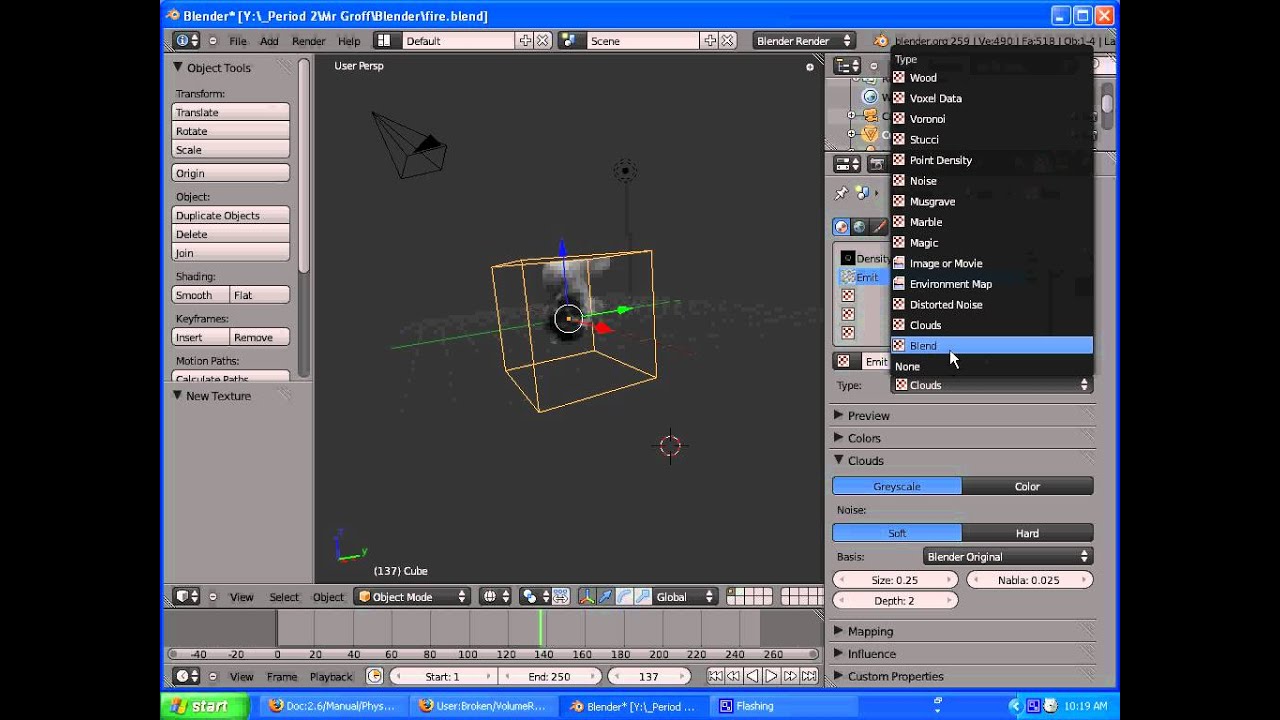Select translate manipulator arrow icon

pyautogui.click(x=605, y=597)
